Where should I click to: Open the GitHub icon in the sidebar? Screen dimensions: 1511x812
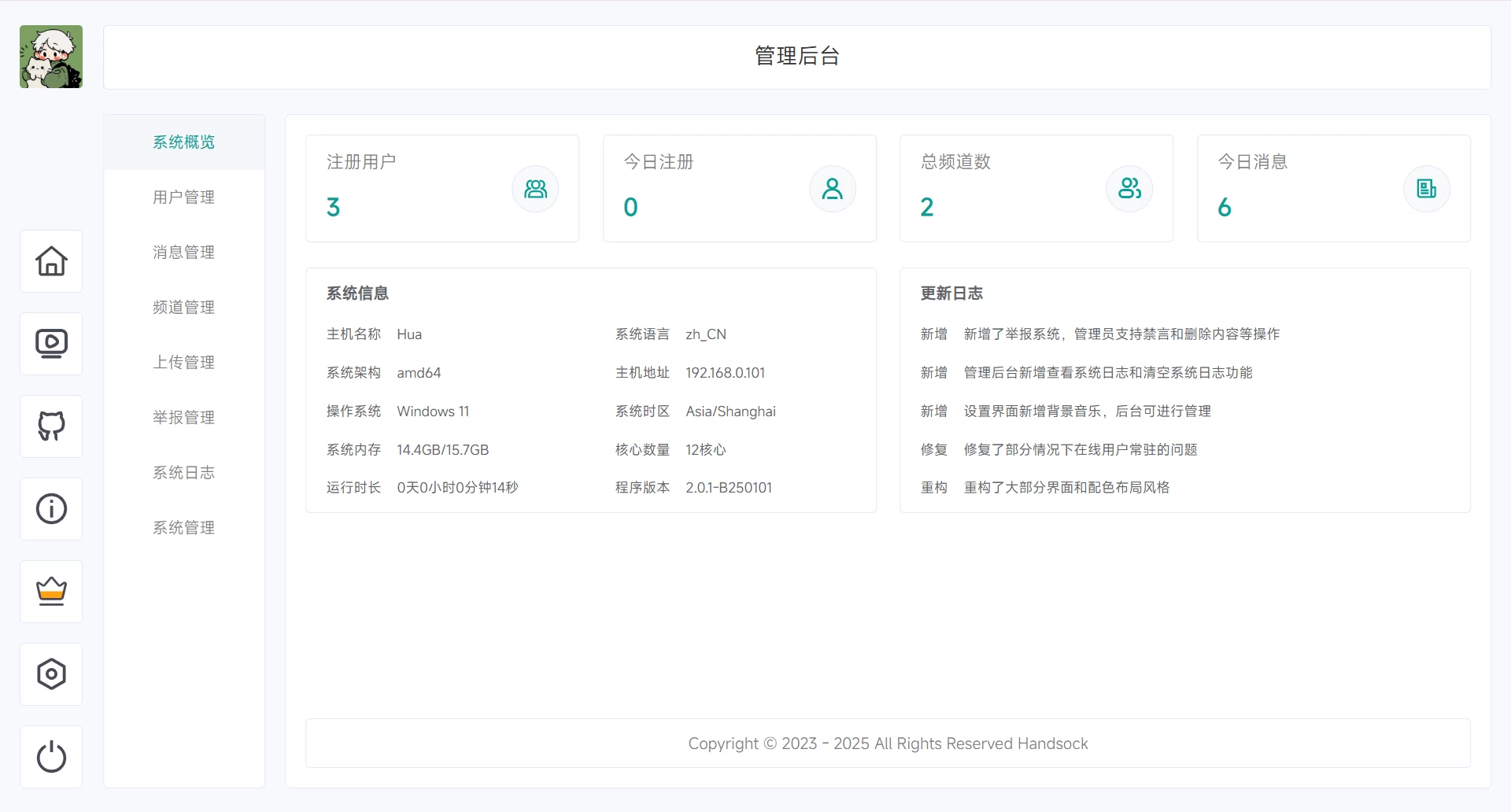(50, 426)
